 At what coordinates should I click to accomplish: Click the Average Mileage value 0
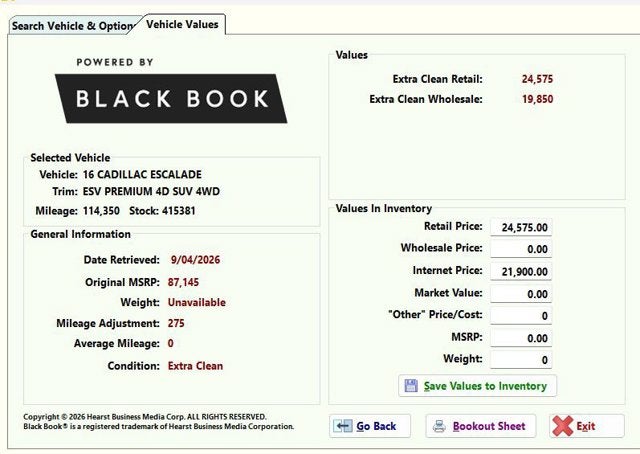171,343
